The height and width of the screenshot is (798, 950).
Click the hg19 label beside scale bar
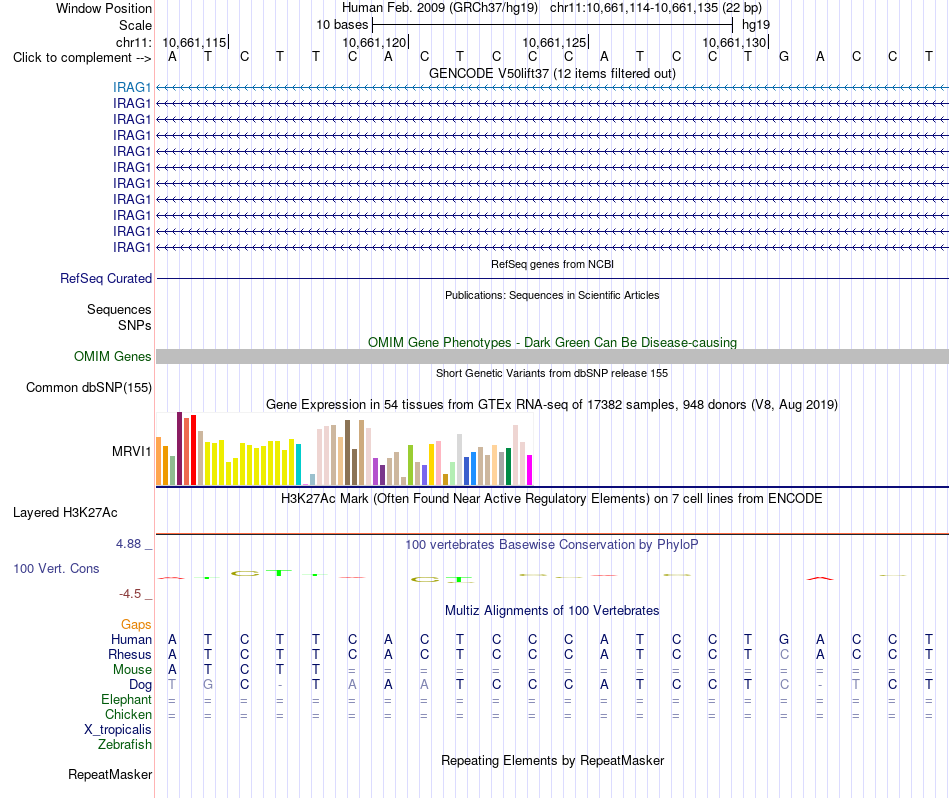(756, 25)
